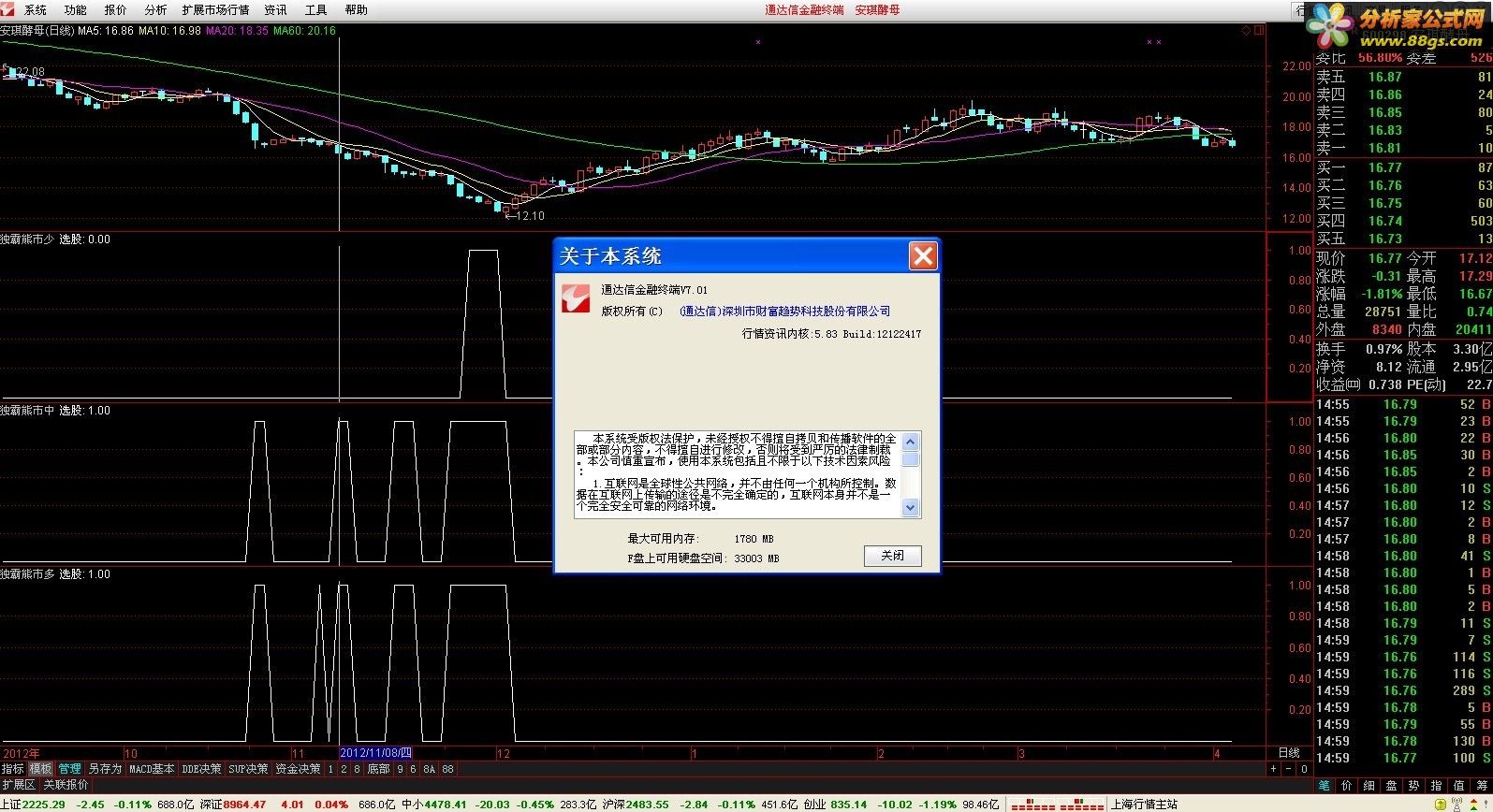Switch to the 资金决策 template

(298, 769)
